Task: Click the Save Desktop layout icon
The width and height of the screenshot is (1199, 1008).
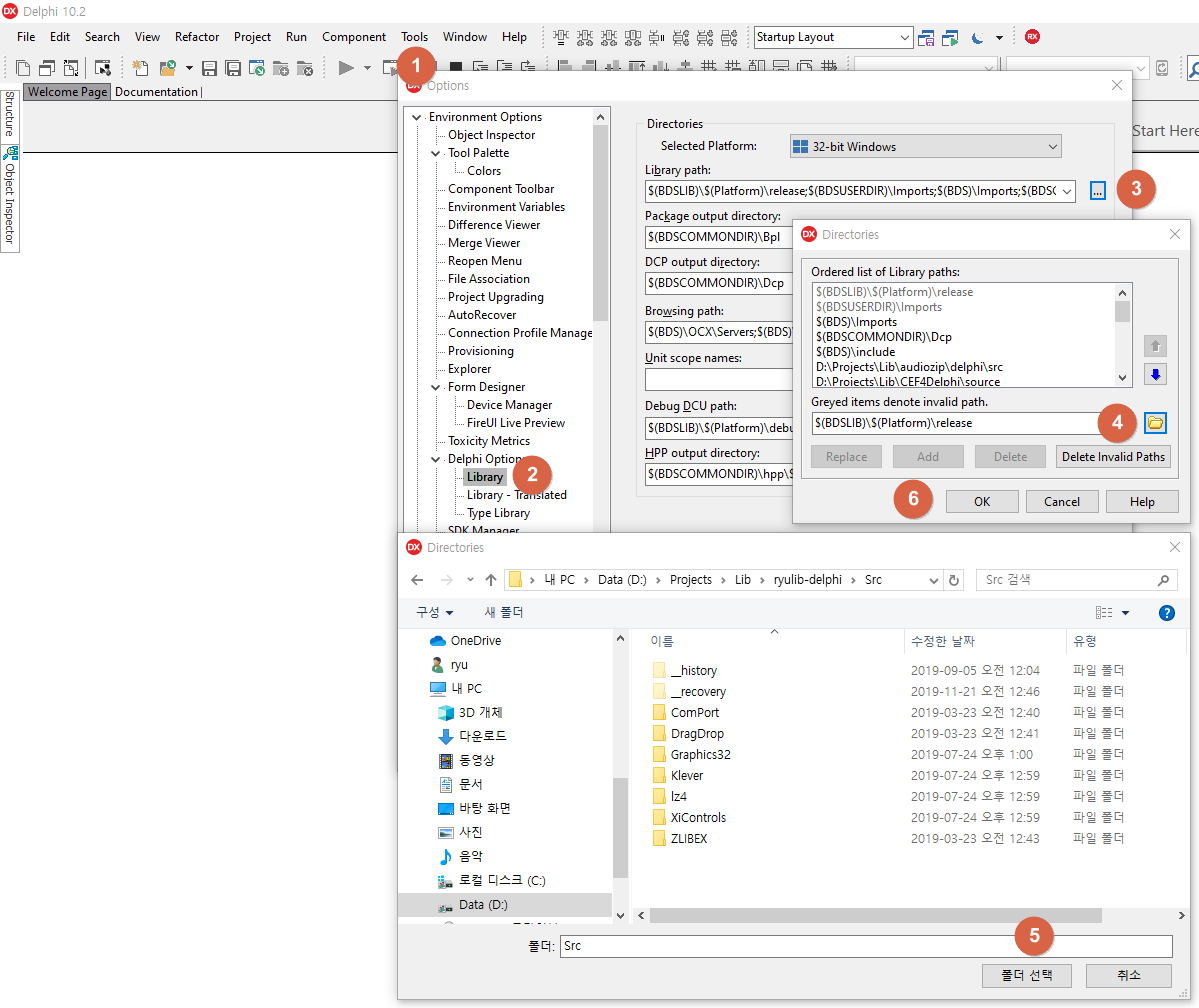Action: pyautogui.click(x=926, y=37)
